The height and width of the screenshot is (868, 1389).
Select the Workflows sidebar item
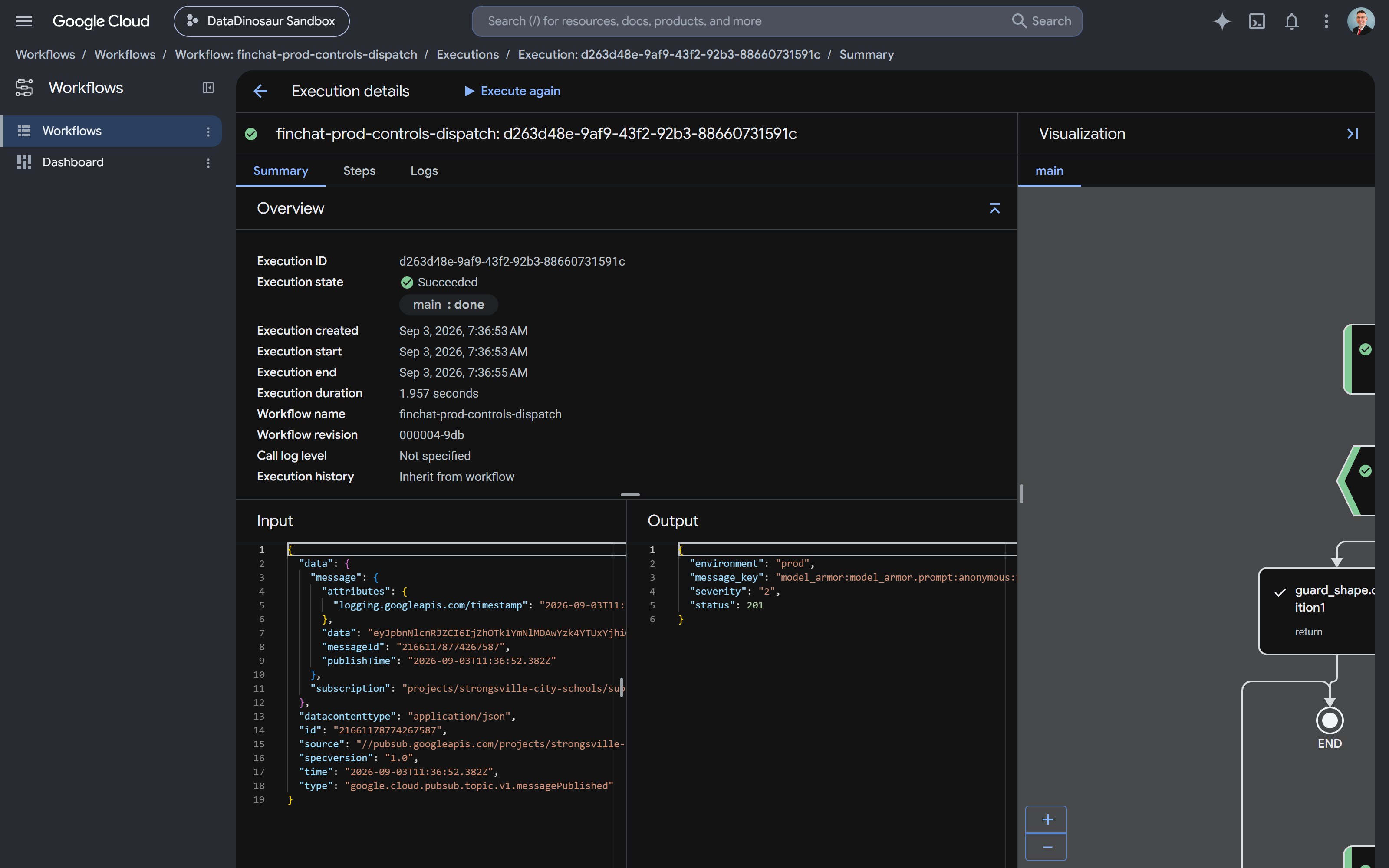(x=112, y=131)
